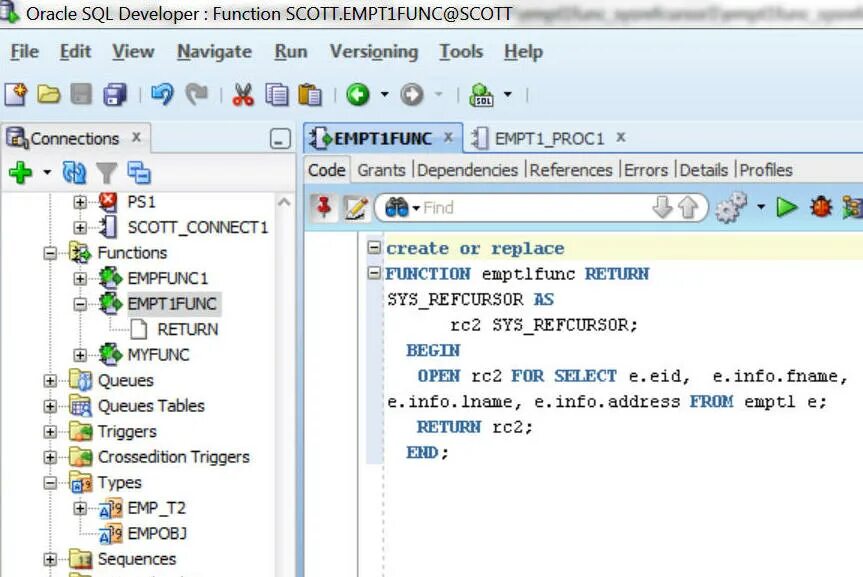Expand the EMP_T2 type node
Screen dimensions: 863x577
coord(80,508)
